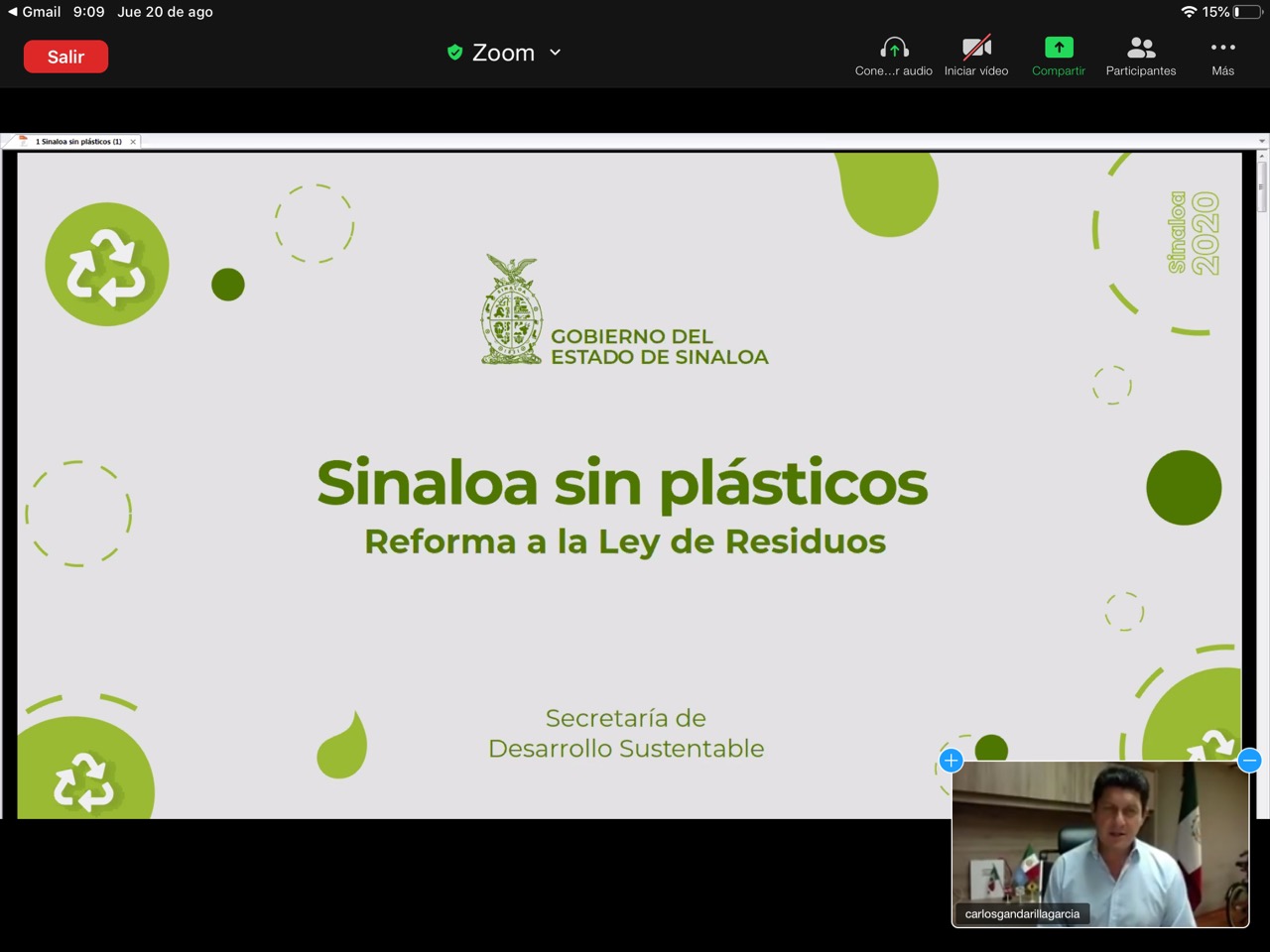
Task: Minimize video thumbnail with blue minus button
Action: (1249, 761)
